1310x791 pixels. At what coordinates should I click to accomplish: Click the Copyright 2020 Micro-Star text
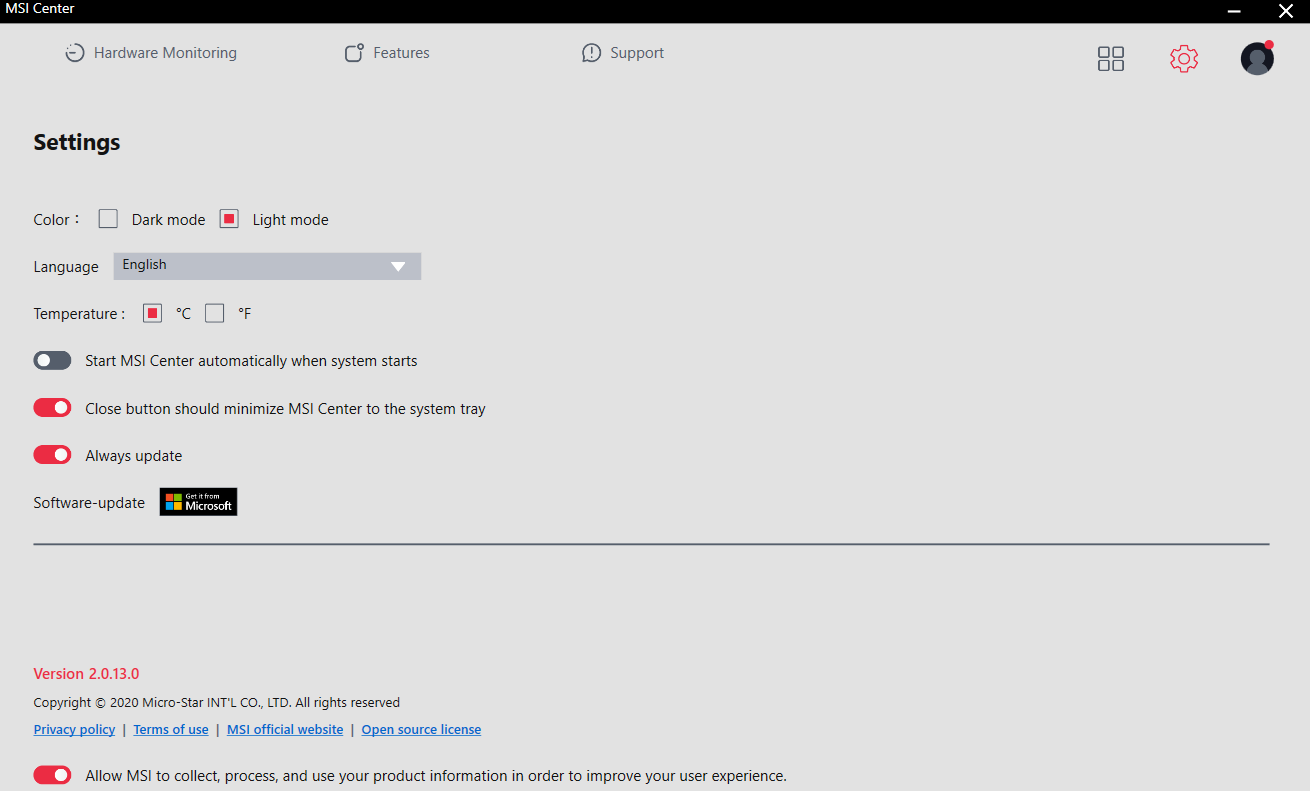[x=217, y=703]
